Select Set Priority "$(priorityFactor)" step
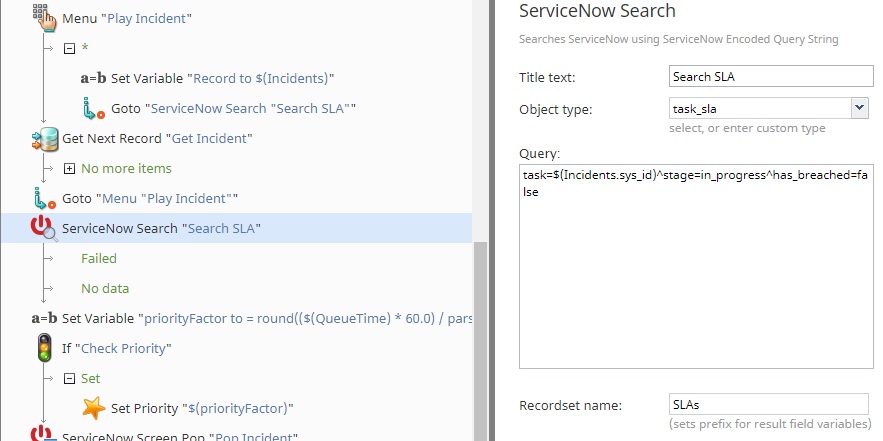 coord(202,408)
